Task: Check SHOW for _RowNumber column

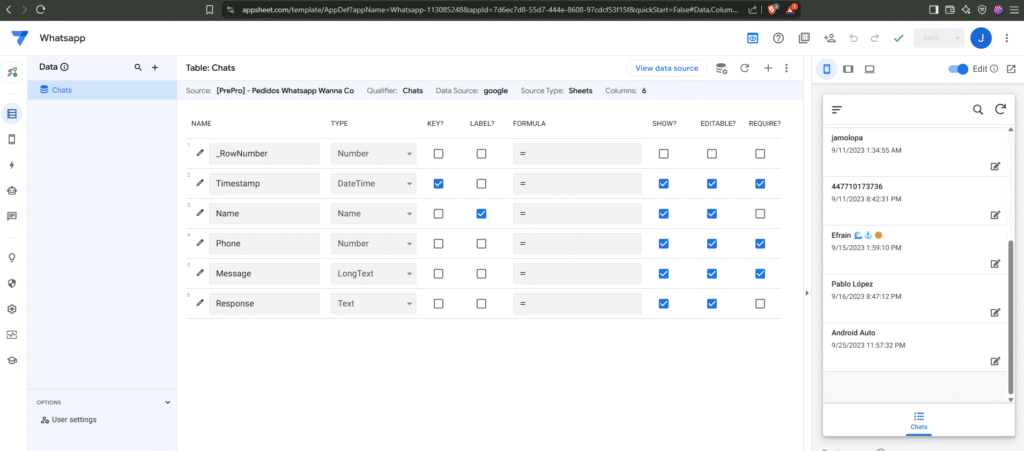Action: pyautogui.click(x=664, y=154)
